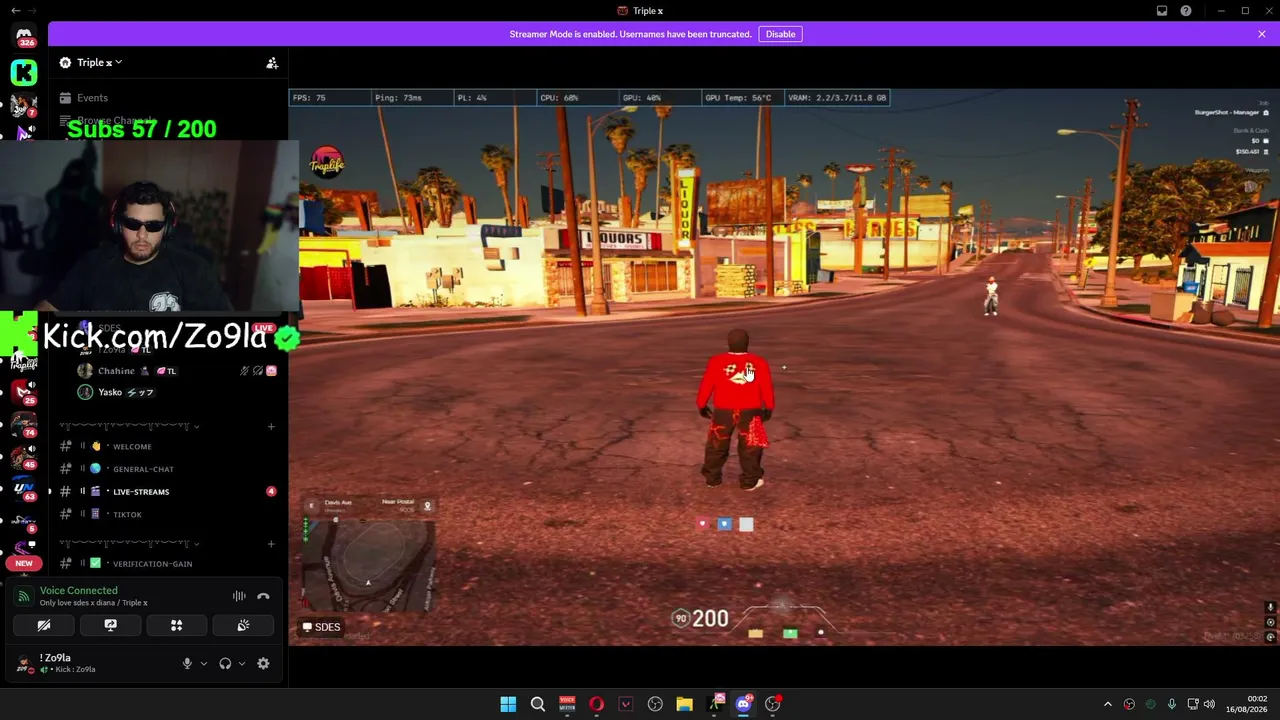Viewport: 1280px width, 720px height.
Task: Click the invite people icon beside Triple x
Action: [x=272, y=63]
